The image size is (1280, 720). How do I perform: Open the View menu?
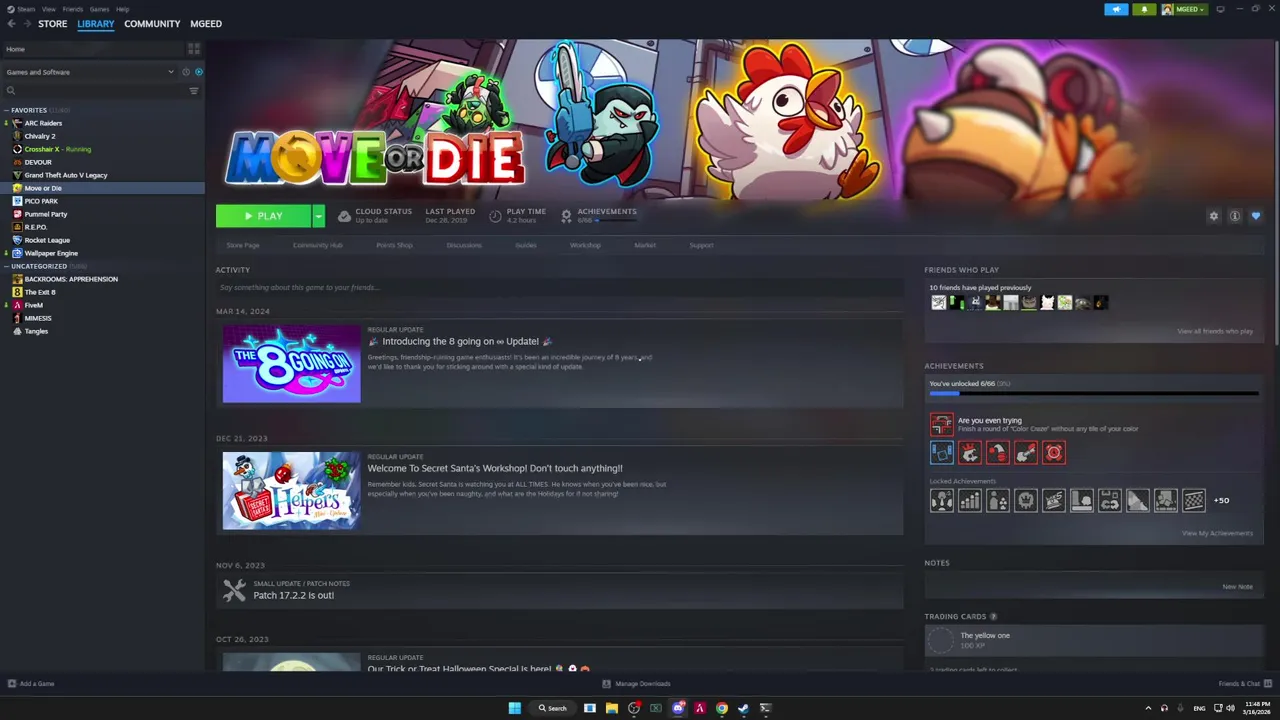[x=48, y=9]
